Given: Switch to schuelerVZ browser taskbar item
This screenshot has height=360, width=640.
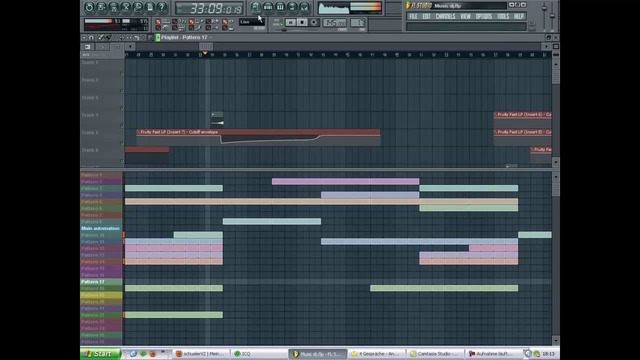Looking at the screenshot, I should pyautogui.click(x=201, y=354).
